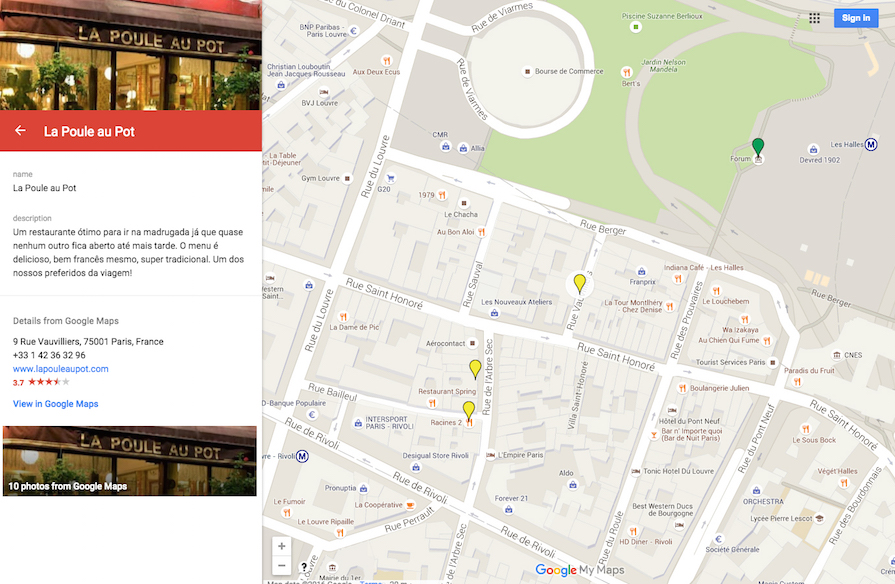The height and width of the screenshot is (584, 895).
Task: Click the Aux Deux Ecus restaurant icon
Action: (386, 60)
